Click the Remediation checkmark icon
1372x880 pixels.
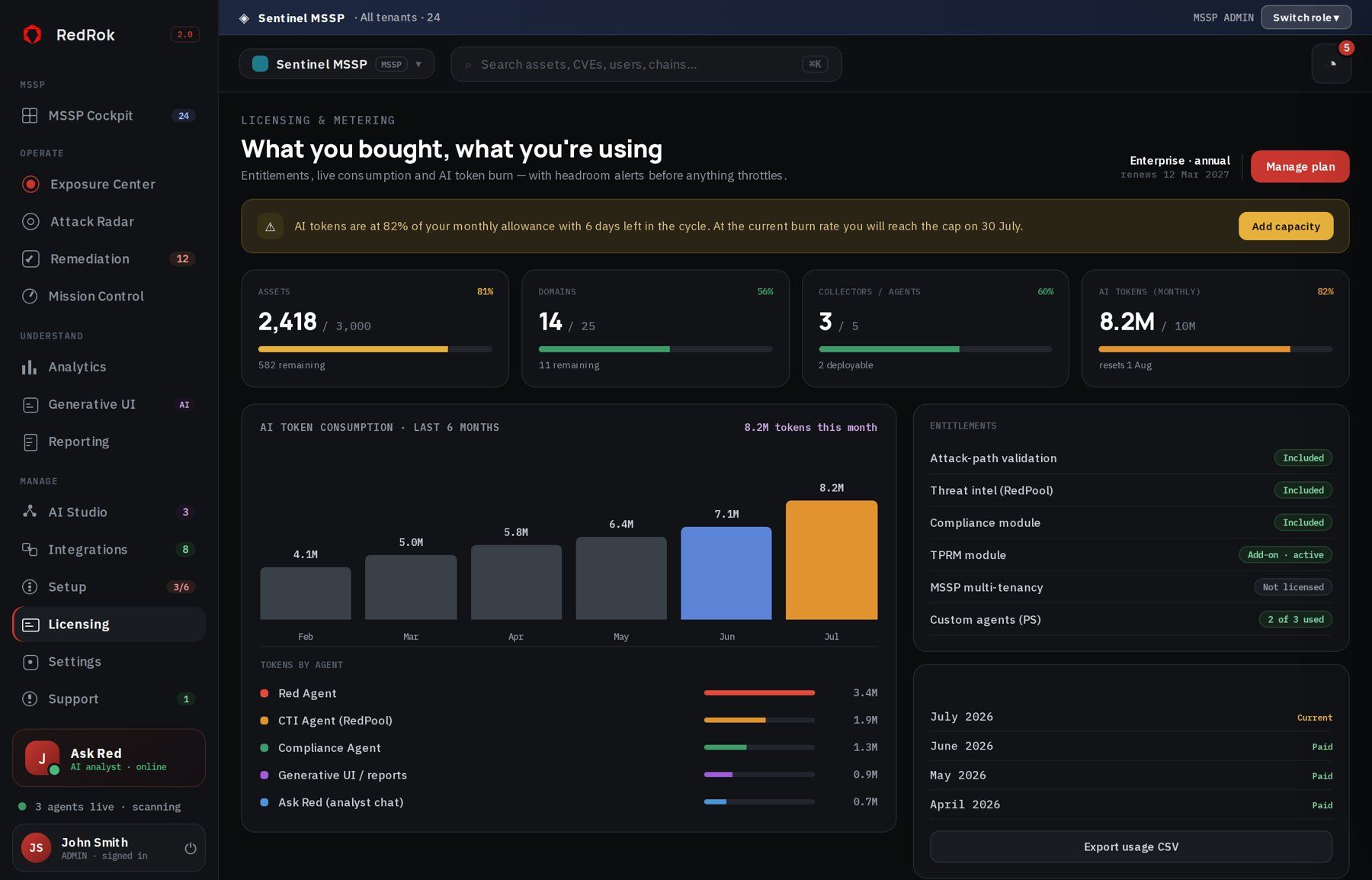click(30, 259)
